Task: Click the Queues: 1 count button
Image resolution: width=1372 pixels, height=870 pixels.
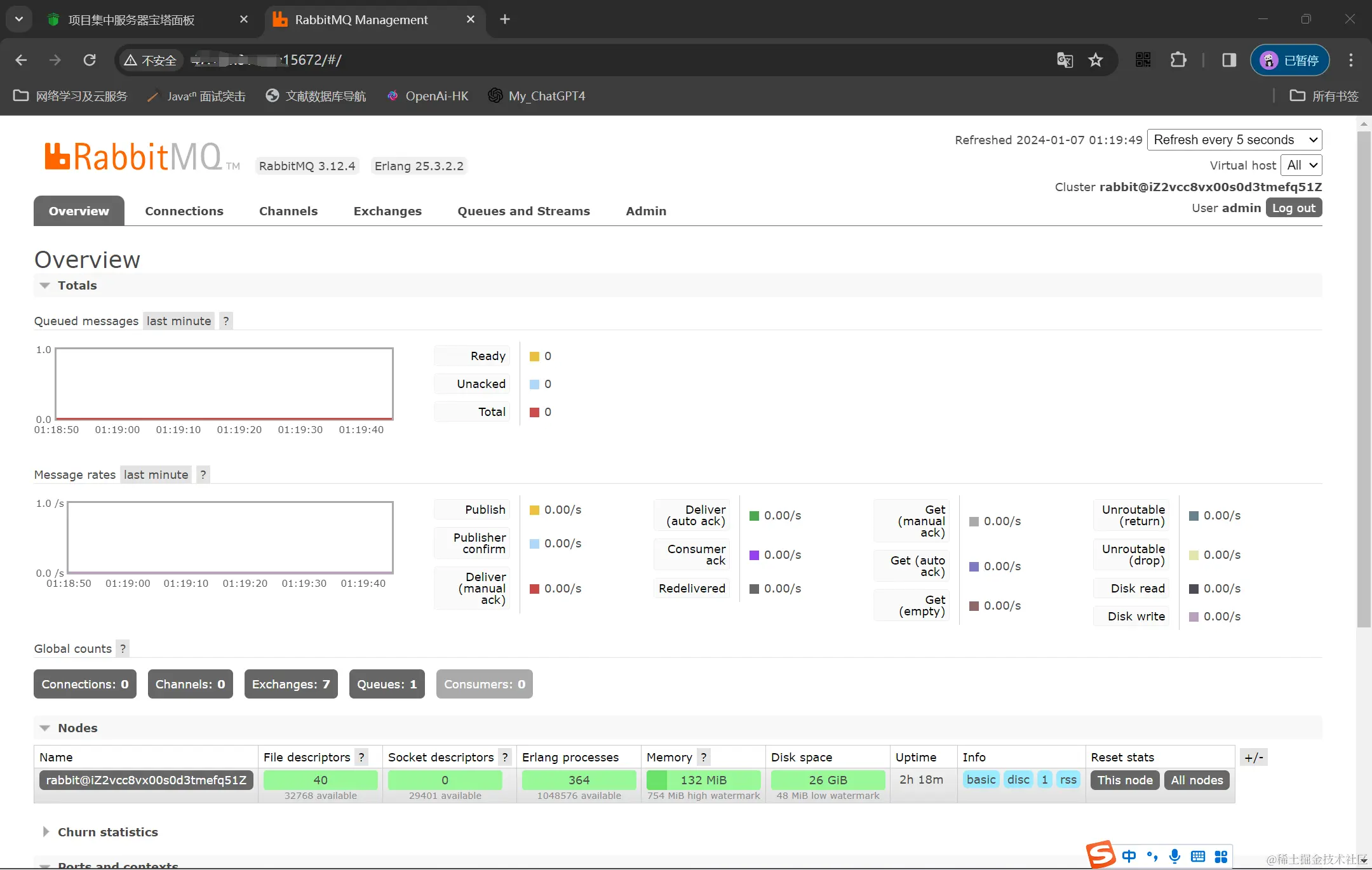Action: (x=387, y=684)
